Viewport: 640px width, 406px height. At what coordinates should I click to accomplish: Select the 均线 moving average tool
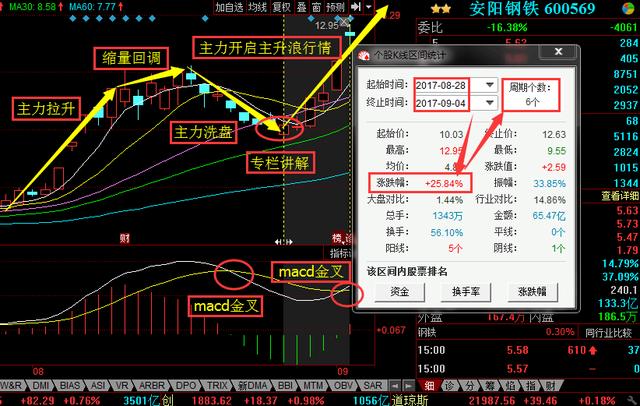(x=257, y=7)
